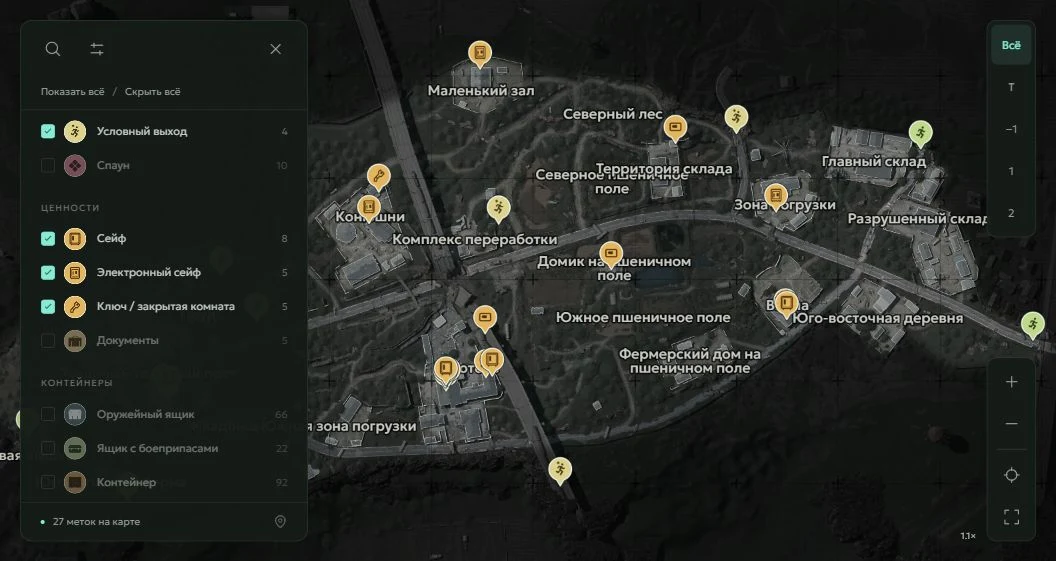Click the location pin icon at panel bottom
The image size is (1056, 561).
tap(281, 522)
